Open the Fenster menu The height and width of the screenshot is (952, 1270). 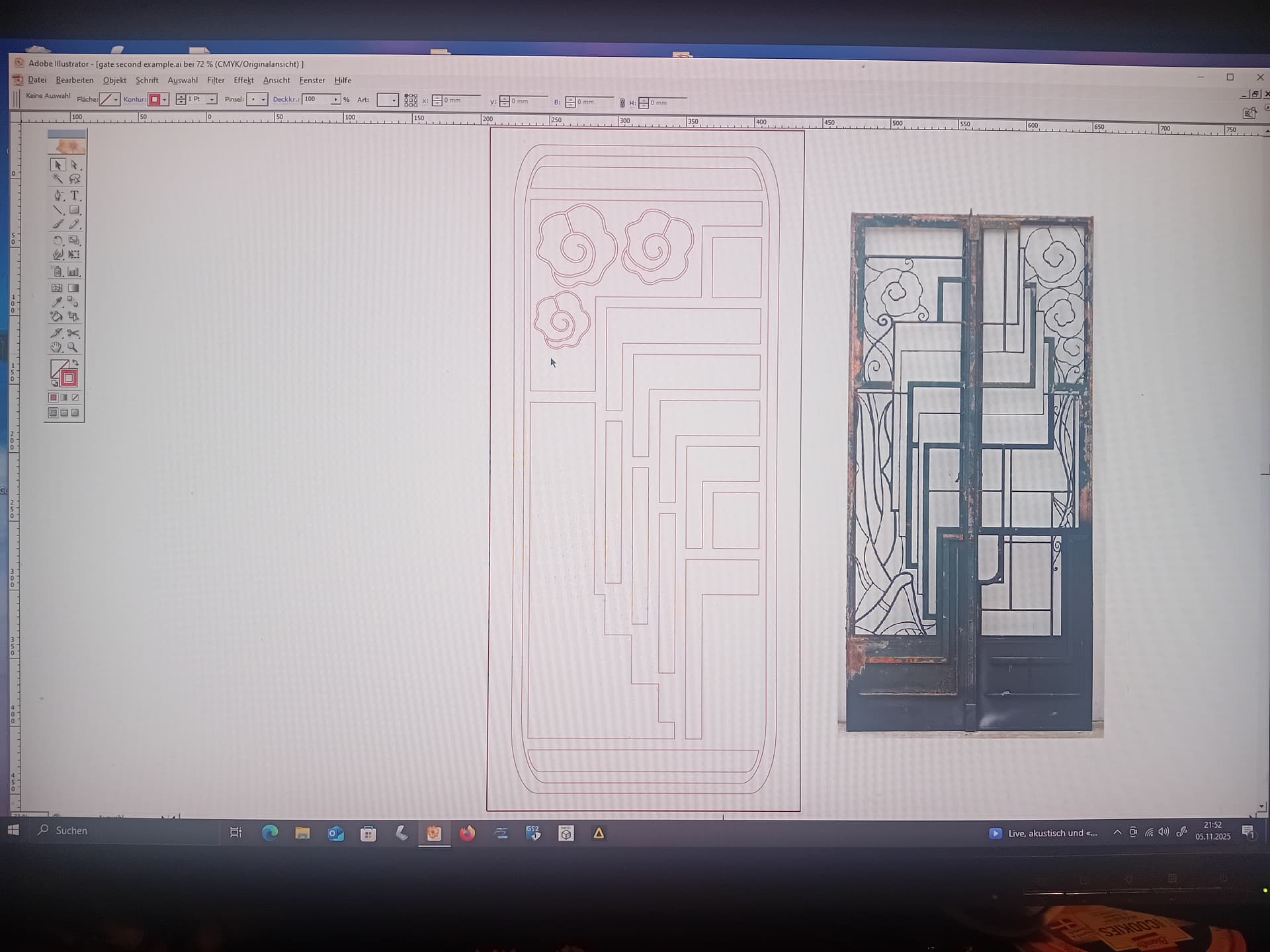312,80
